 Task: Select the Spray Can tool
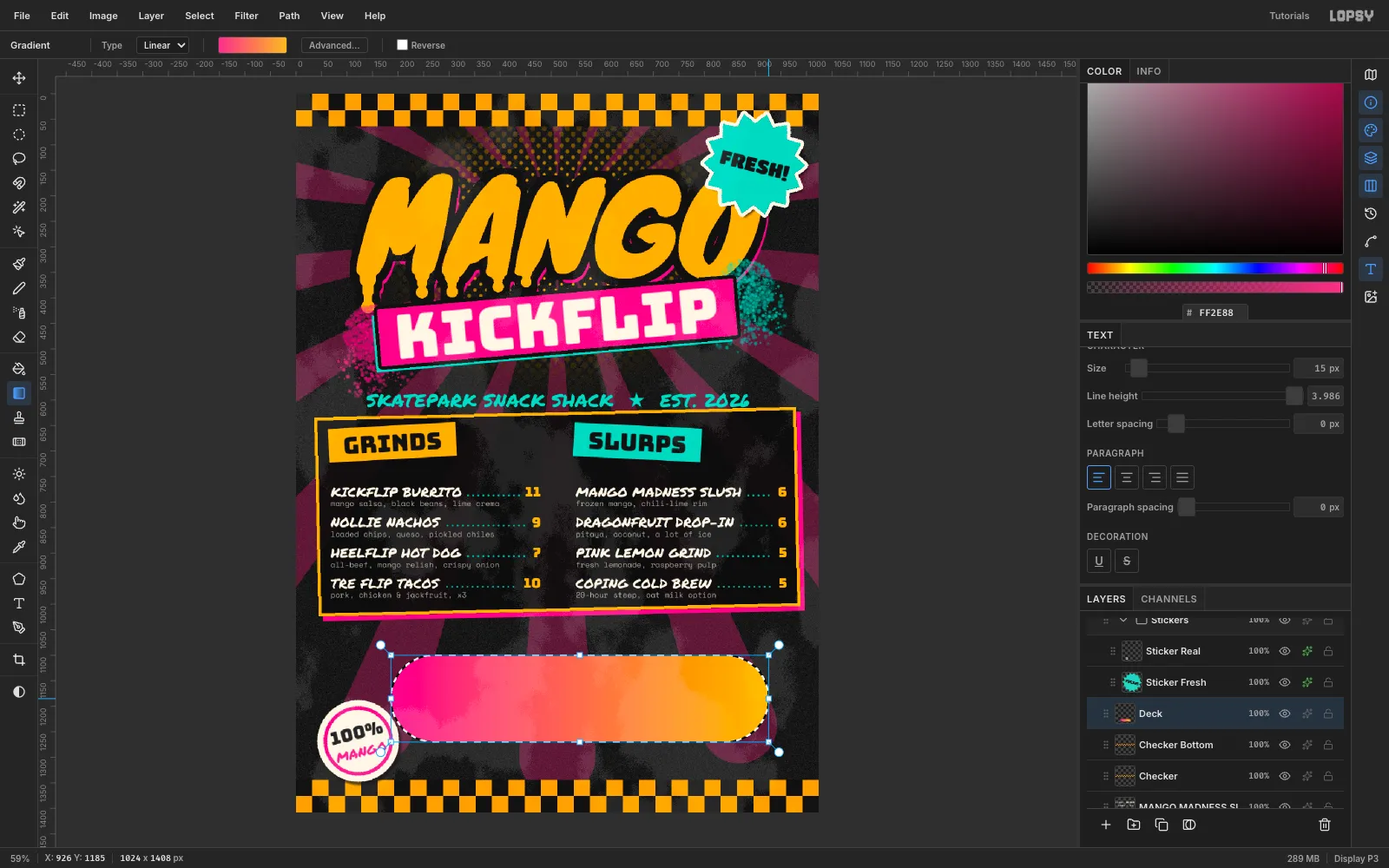(x=19, y=312)
